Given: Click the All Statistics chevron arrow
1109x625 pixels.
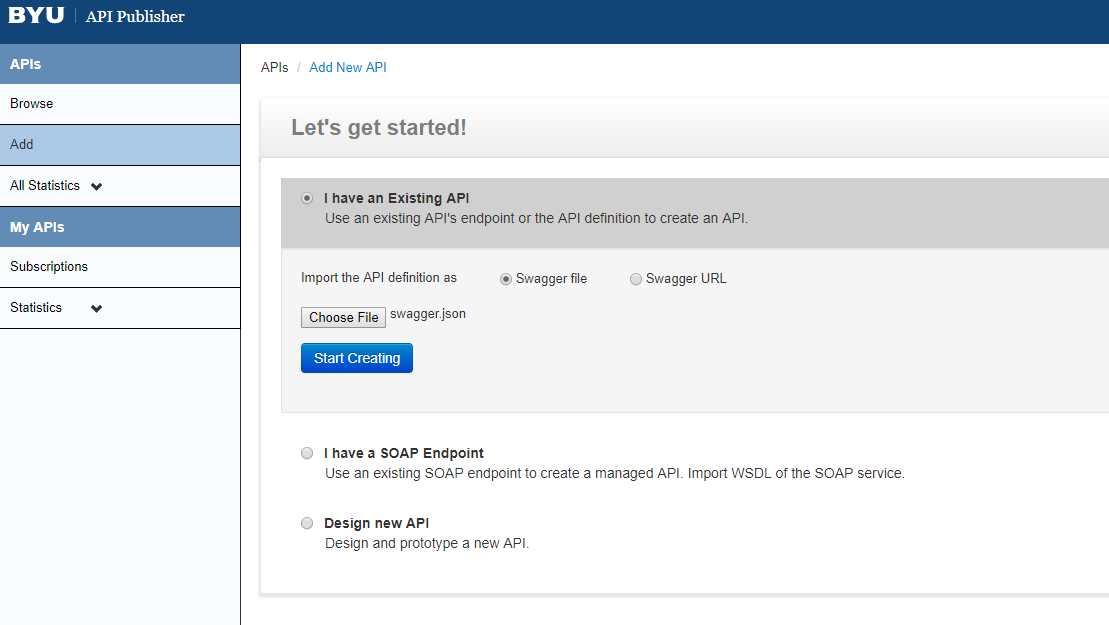Looking at the screenshot, I should (97, 187).
